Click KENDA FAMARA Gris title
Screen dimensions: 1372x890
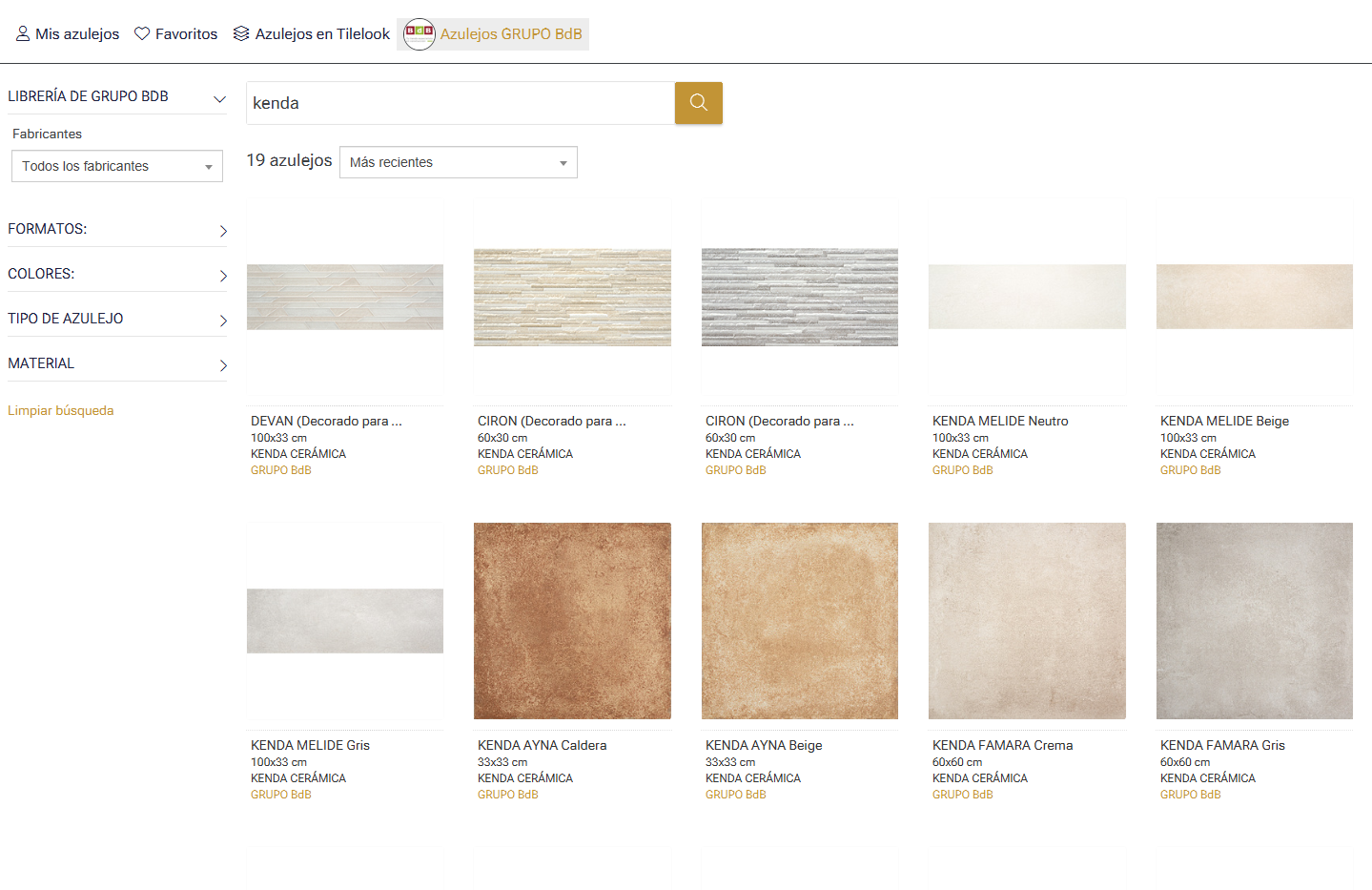tap(1222, 745)
